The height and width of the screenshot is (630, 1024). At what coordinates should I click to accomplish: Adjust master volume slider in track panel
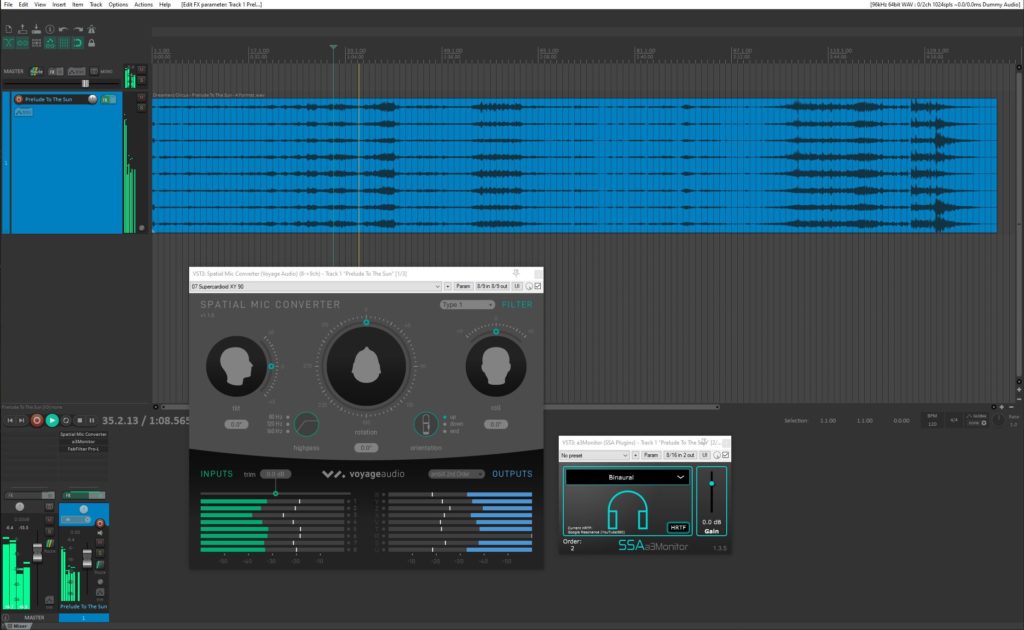[85, 84]
